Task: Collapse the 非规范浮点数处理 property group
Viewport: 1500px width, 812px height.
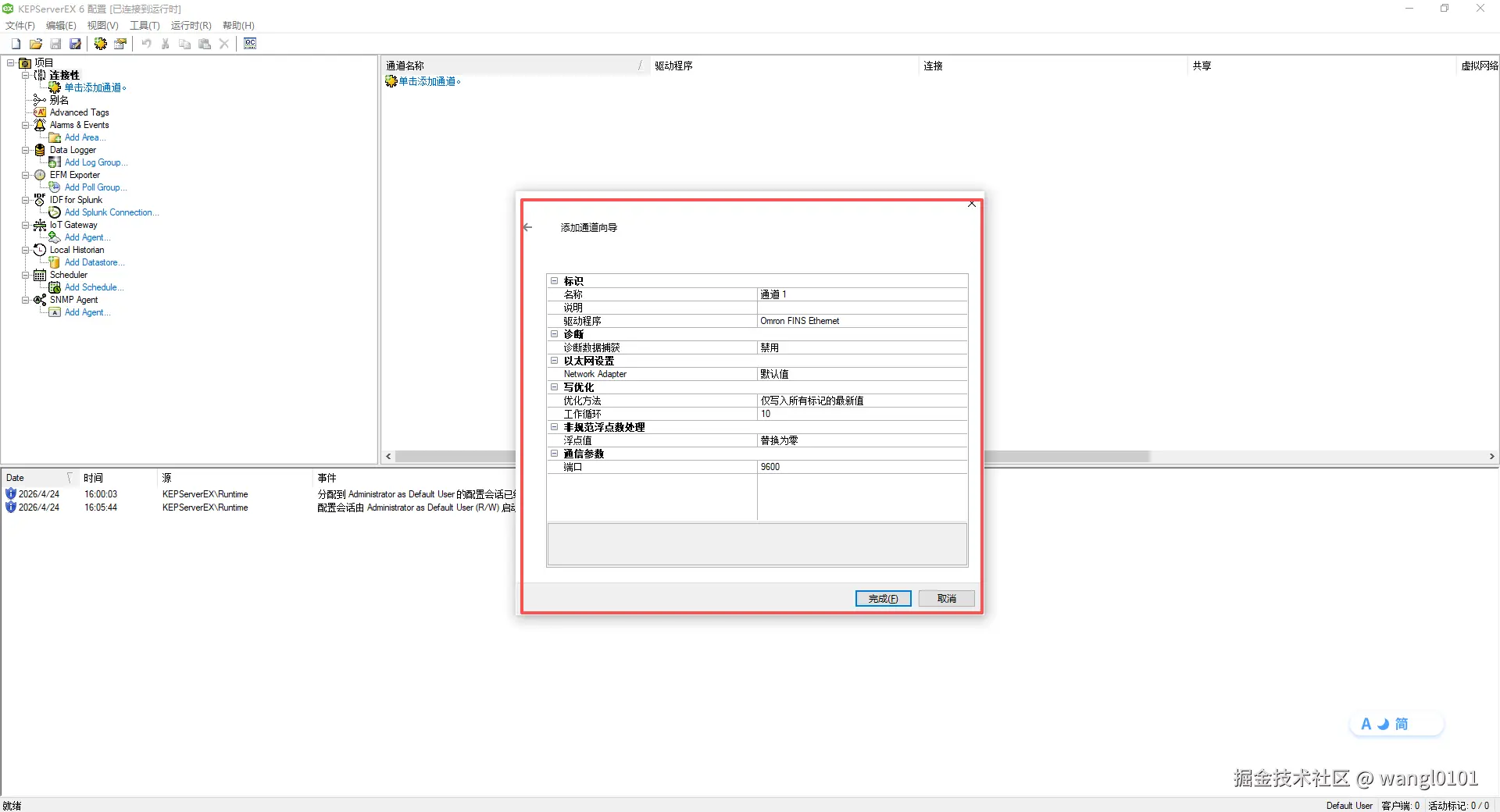Action: (x=555, y=427)
